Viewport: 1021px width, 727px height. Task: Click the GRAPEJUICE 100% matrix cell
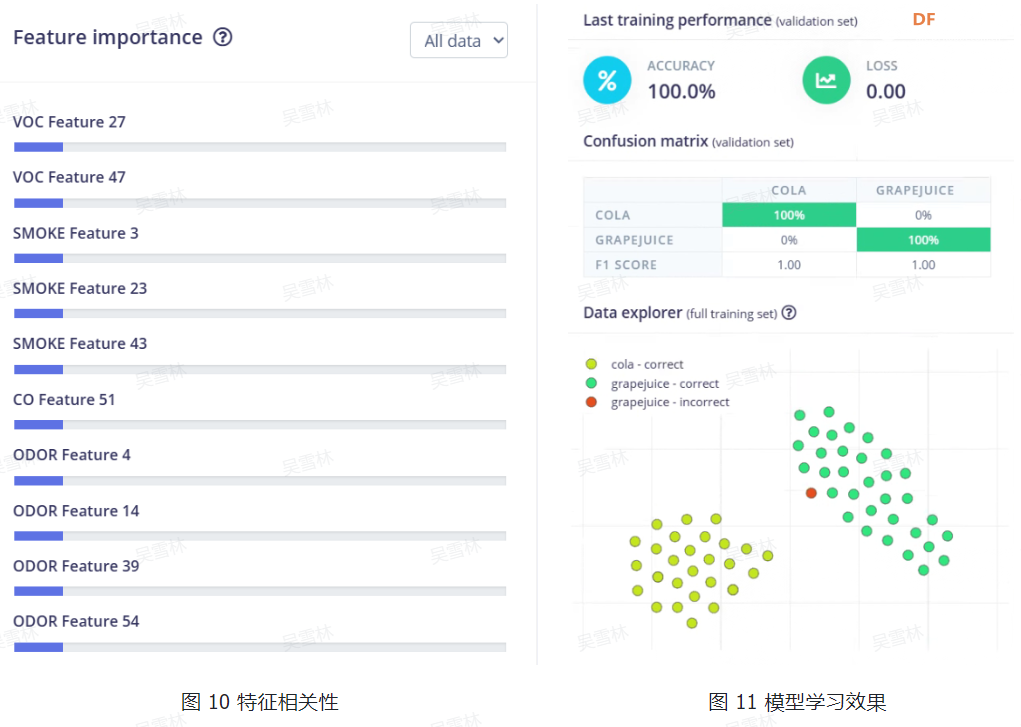(x=924, y=239)
